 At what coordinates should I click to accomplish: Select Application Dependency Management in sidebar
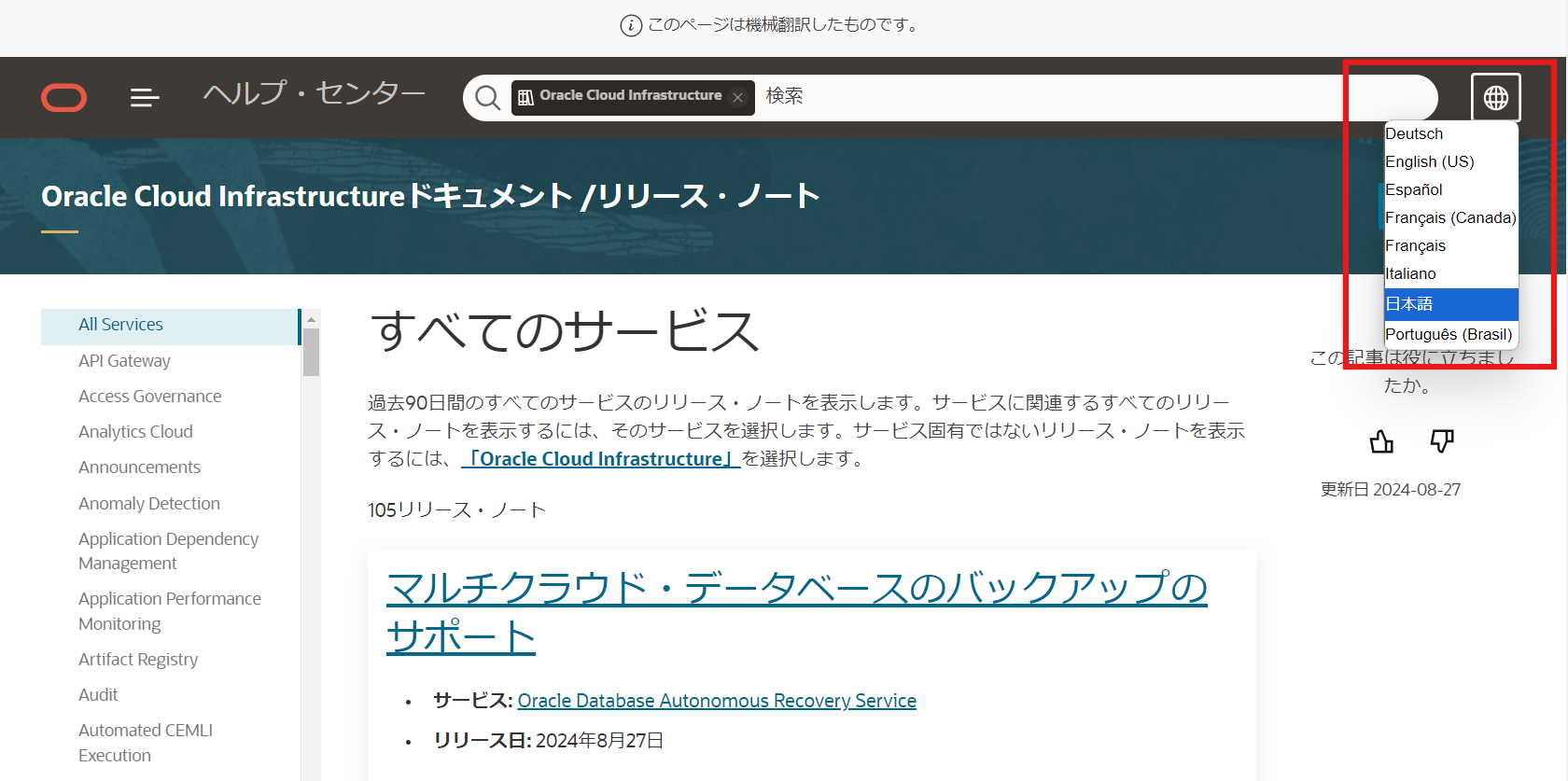(x=168, y=551)
